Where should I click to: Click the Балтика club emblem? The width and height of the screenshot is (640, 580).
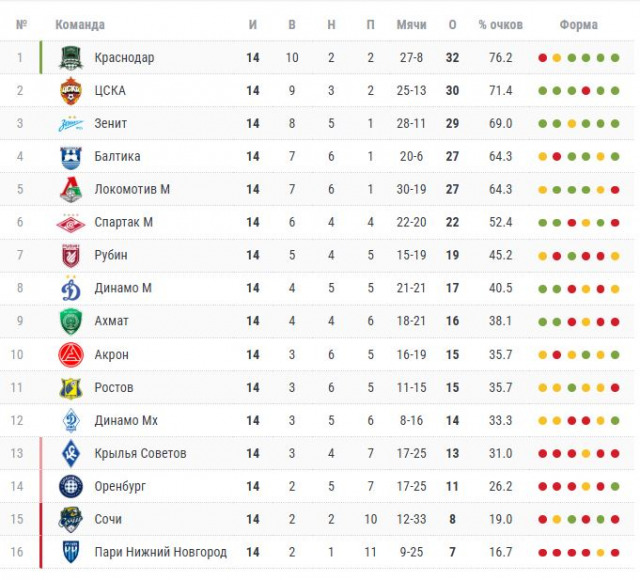point(70,157)
